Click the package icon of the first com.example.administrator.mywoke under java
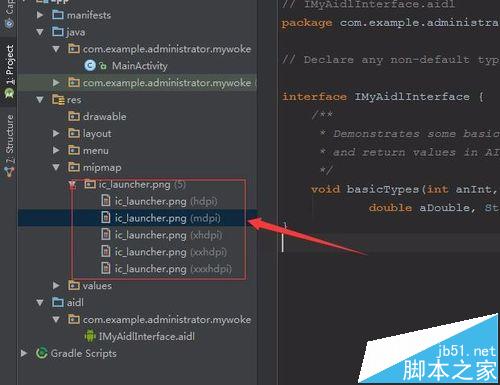500x385 pixels. point(74,49)
